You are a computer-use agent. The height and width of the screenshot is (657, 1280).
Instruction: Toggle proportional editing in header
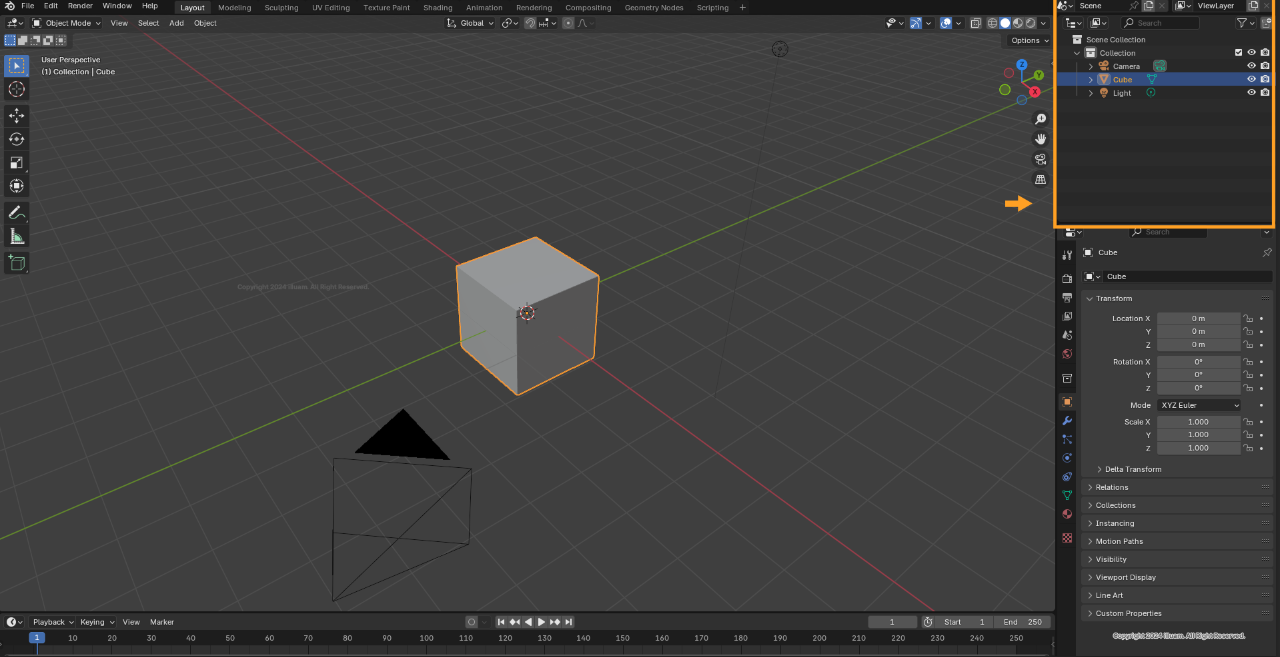(569, 23)
